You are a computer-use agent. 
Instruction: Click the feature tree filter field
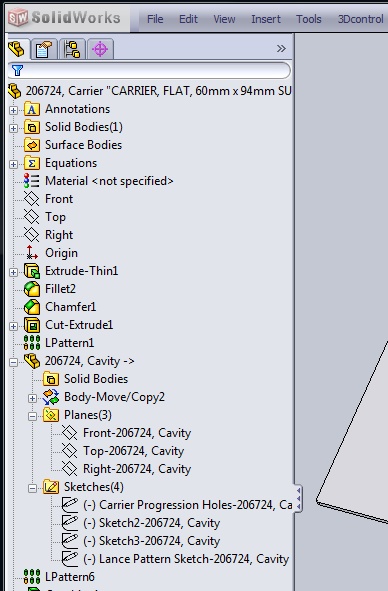tap(149, 70)
